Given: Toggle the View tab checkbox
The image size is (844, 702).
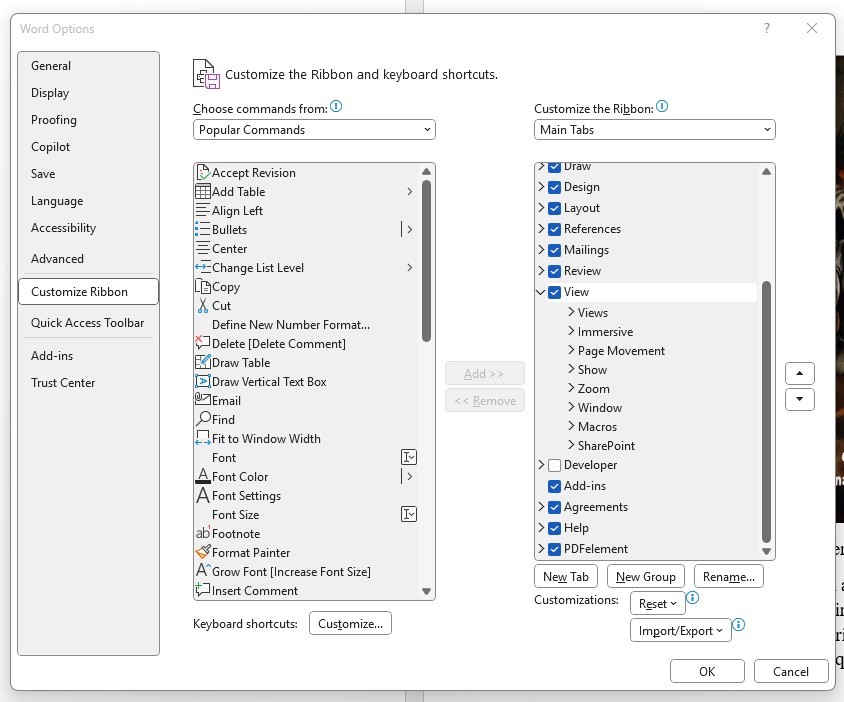Looking at the screenshot, I should point(554,292).
